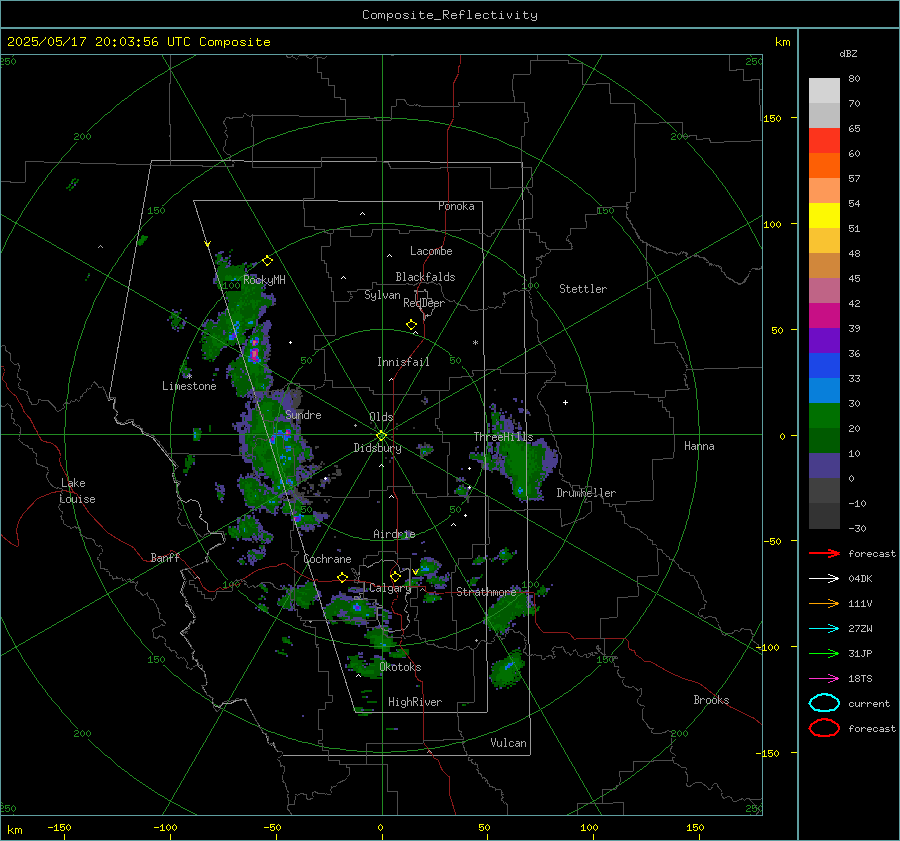Click the Drumheller city label
Image resolution: width=900 pixels, height=841 pixels.
586,493
